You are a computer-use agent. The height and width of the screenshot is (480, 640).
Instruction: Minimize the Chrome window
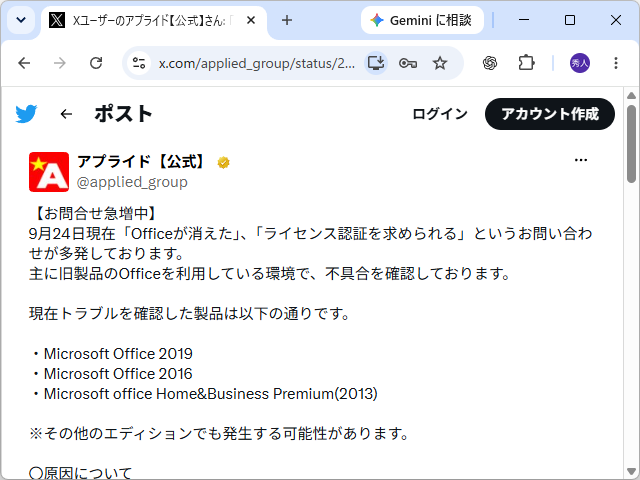pos(524,20)
